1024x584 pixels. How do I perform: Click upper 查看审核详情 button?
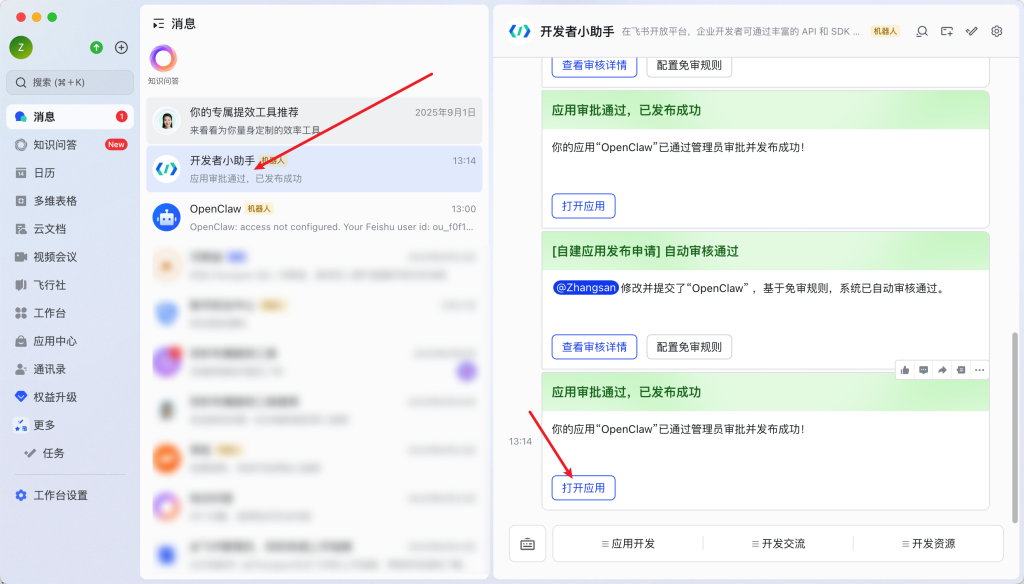point(594,66)
